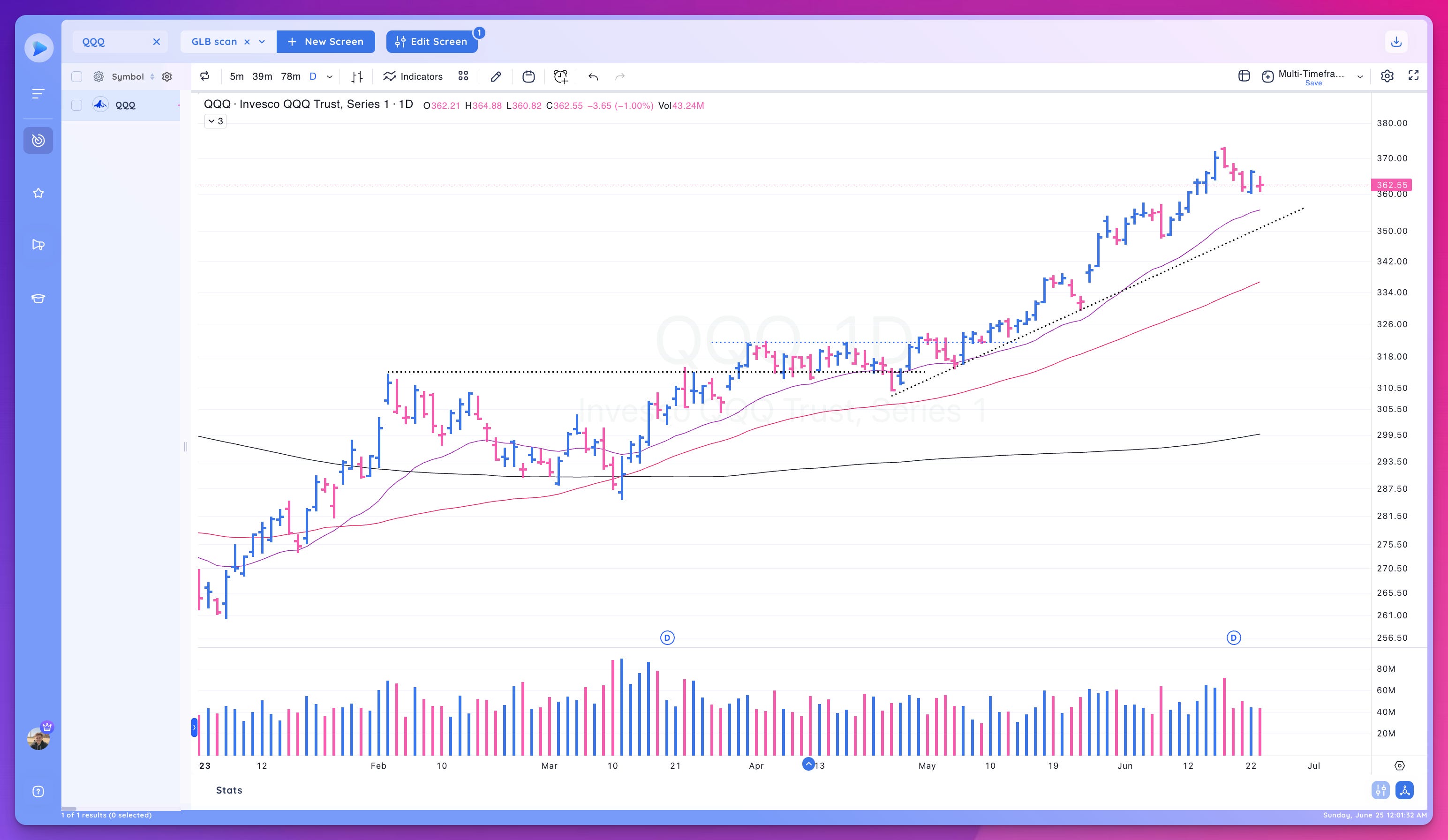Viewport: 1448px width, 840px height.
Task: Select the pencil drawing tool
Action: (x=496, y=76)
